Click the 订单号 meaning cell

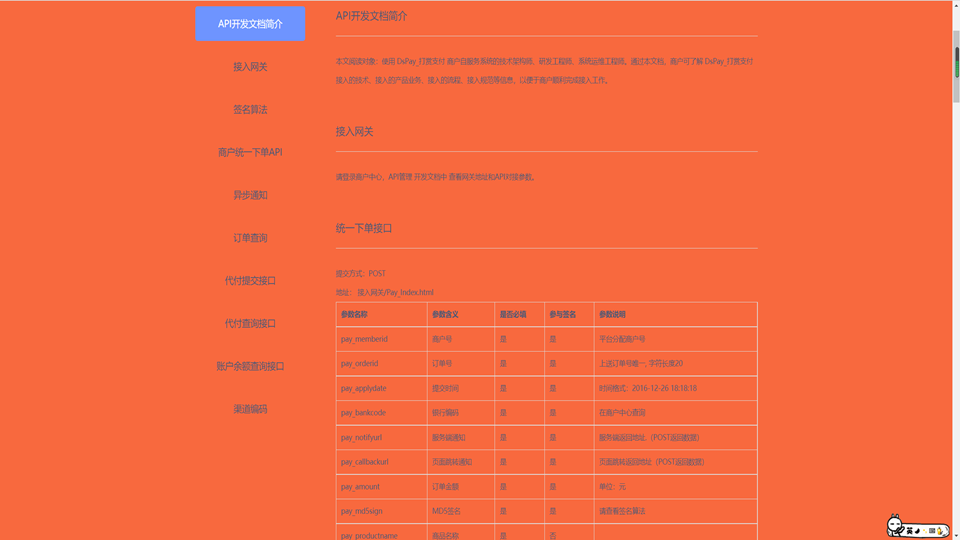460,364
